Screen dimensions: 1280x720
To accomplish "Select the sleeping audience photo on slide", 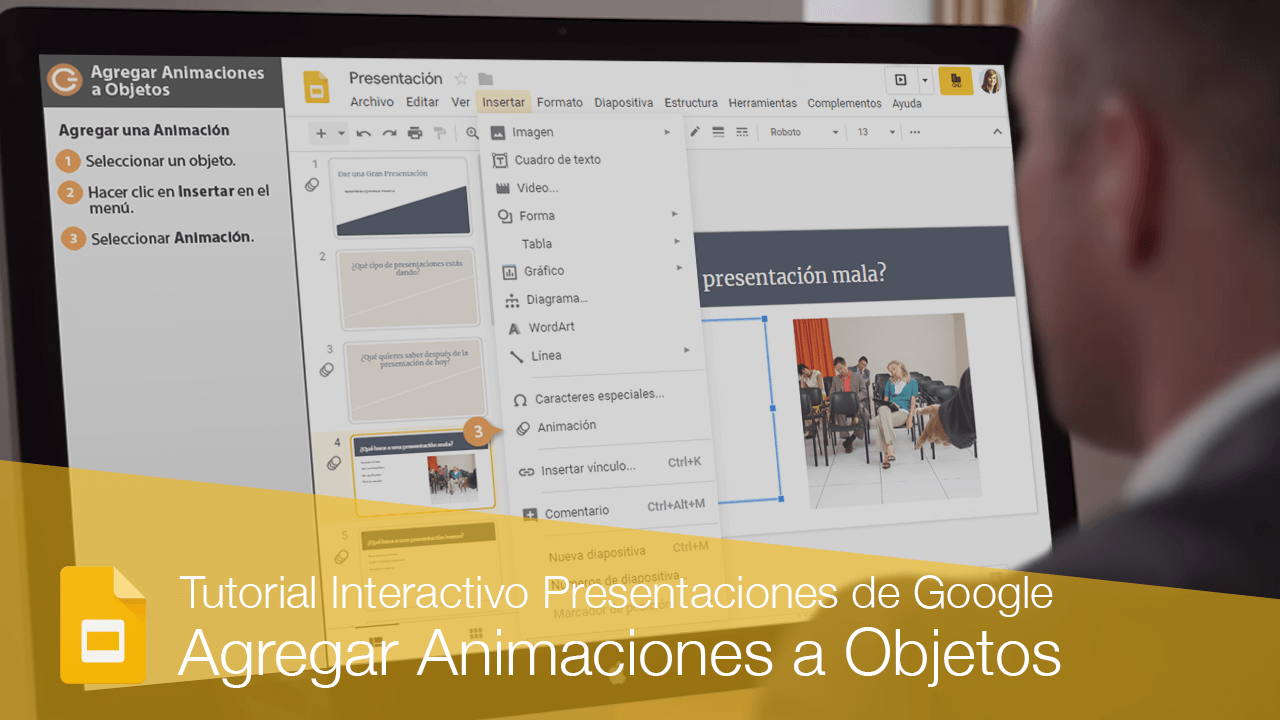I will tap(885, 409).
